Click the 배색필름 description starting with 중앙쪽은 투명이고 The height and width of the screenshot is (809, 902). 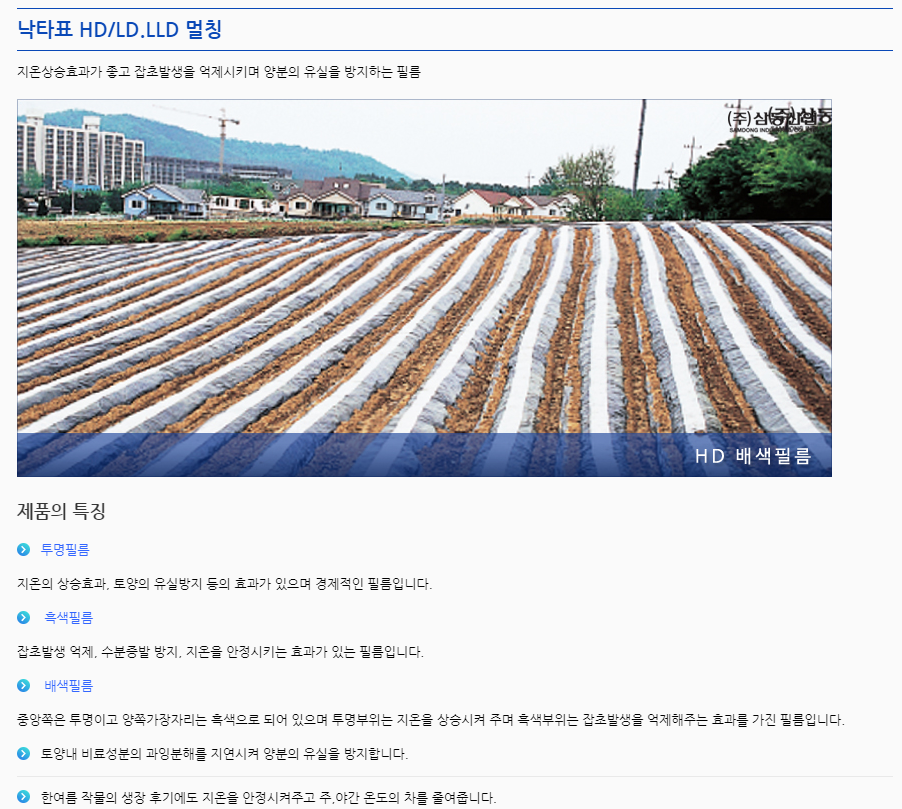coord(430,719)
